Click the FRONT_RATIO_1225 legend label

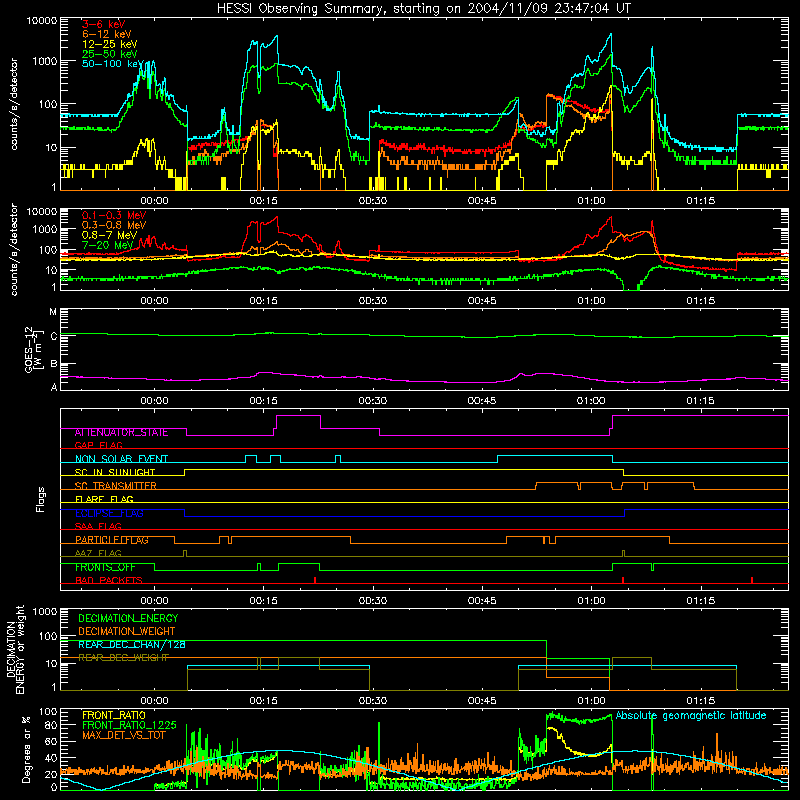(x=129, y=725)
